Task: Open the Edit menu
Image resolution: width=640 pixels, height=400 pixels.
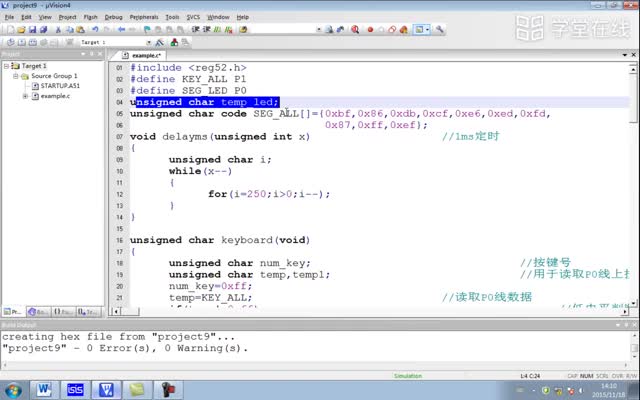Action: (26, 17)
